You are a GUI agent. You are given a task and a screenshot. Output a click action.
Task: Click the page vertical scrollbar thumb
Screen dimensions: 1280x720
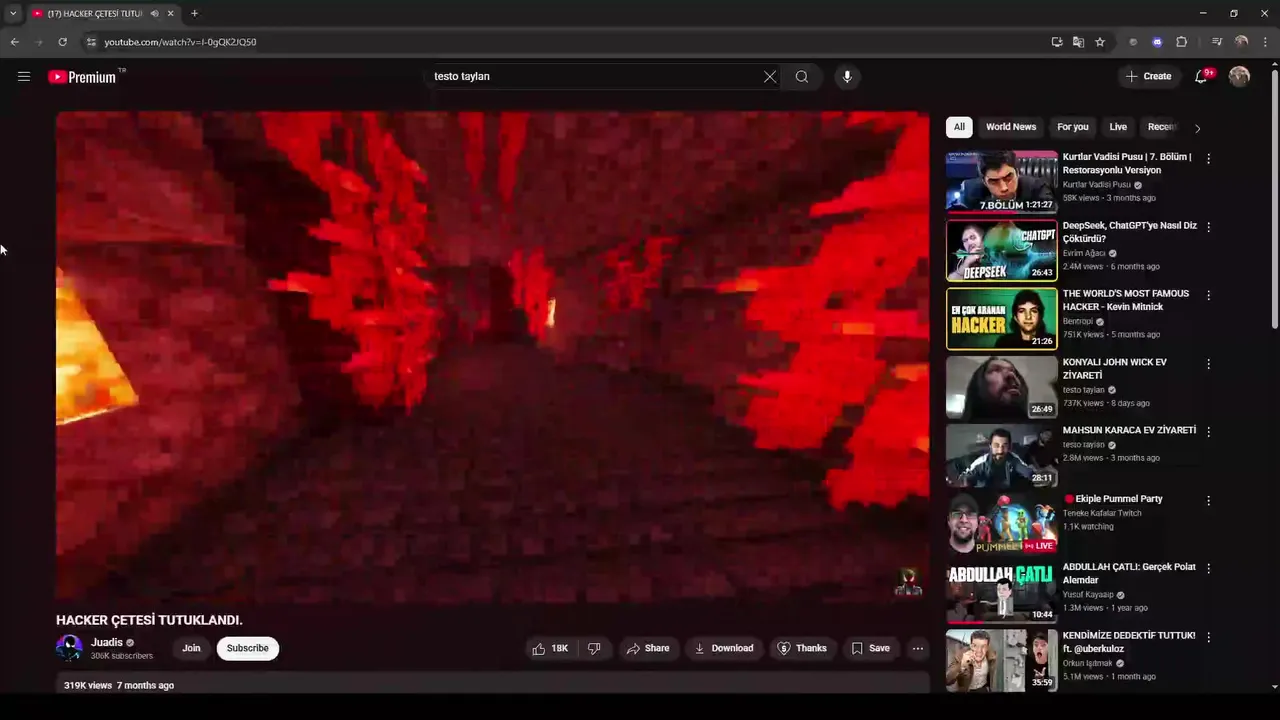[1274, 198]
